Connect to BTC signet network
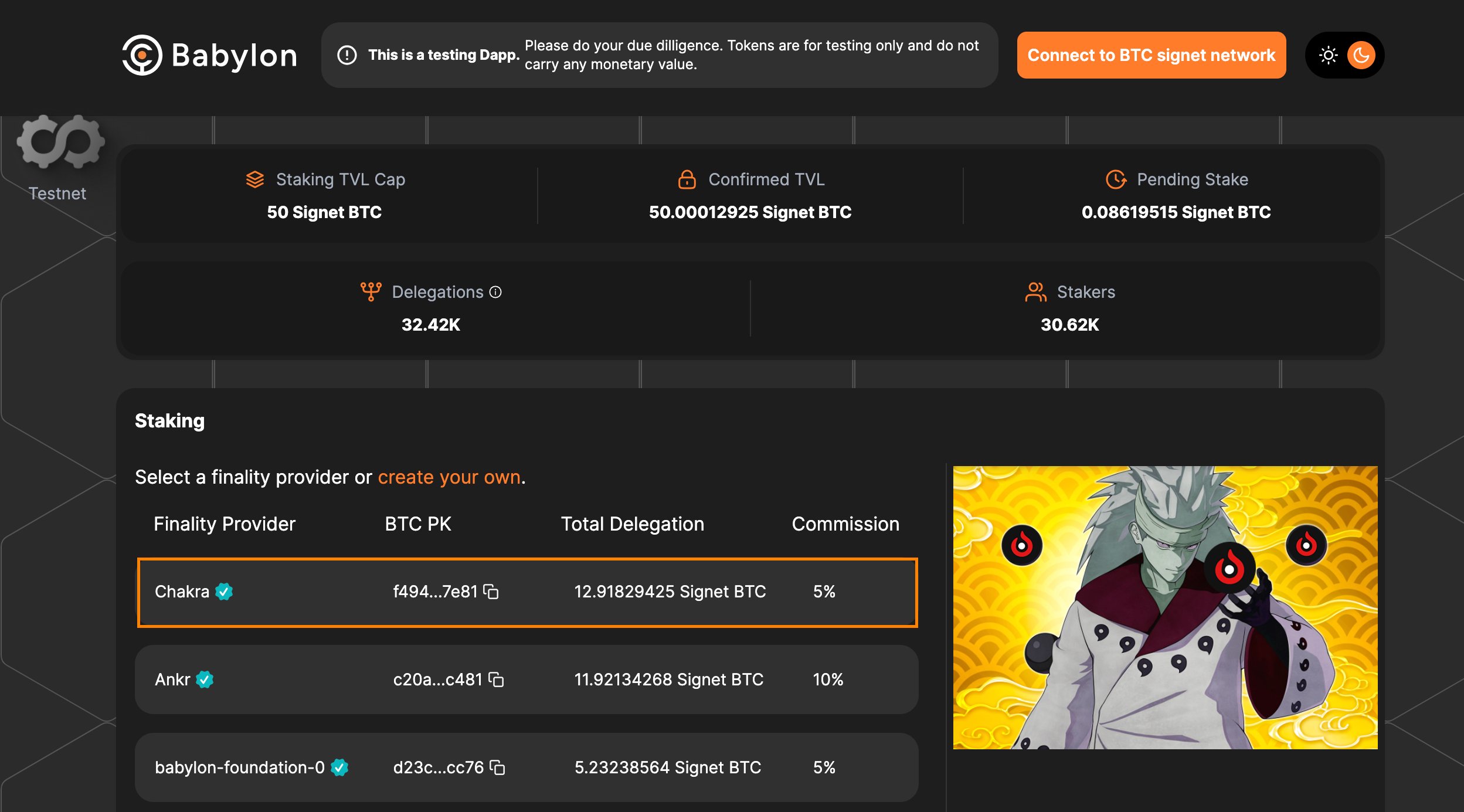 click(1151, 55)
